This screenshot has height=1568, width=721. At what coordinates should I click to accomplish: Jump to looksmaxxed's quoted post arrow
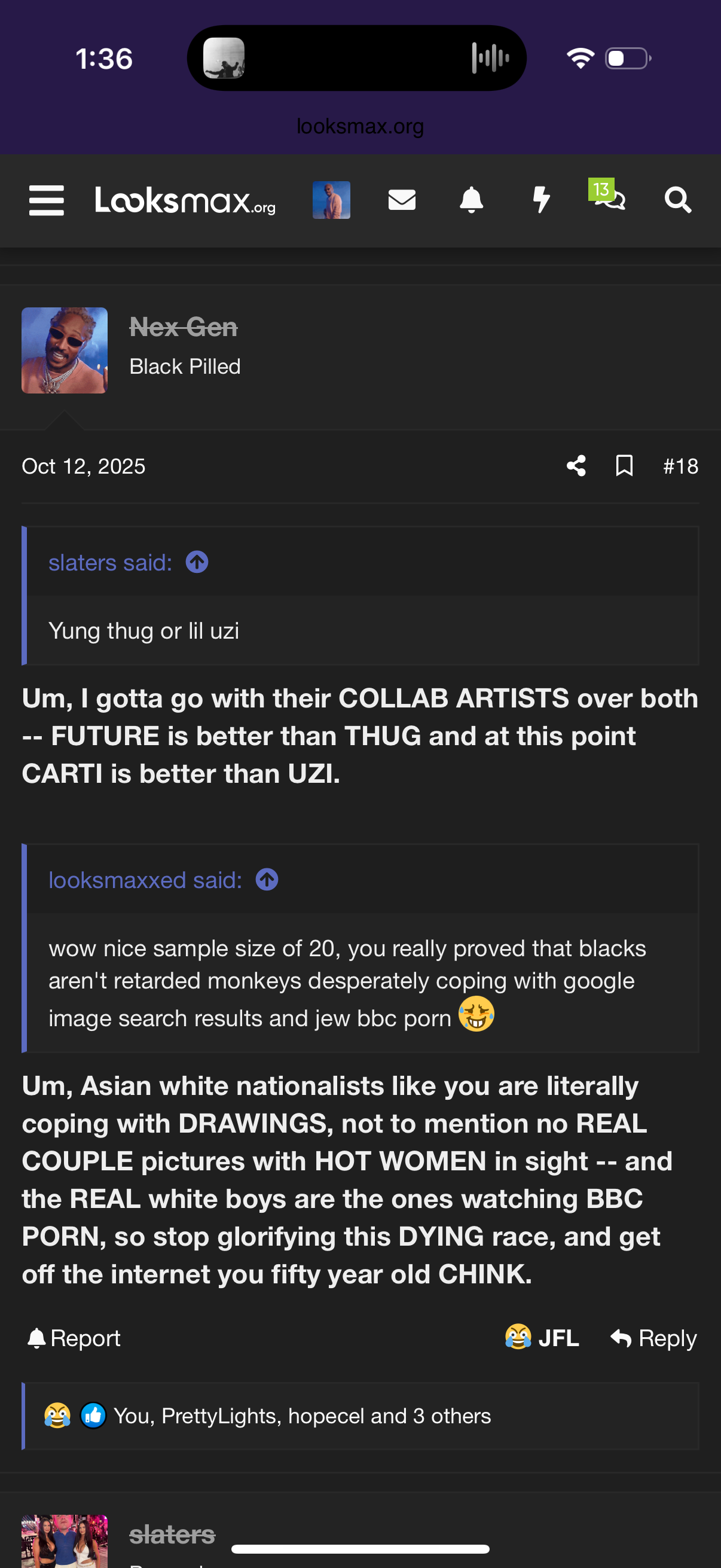(x=267, y=880)
